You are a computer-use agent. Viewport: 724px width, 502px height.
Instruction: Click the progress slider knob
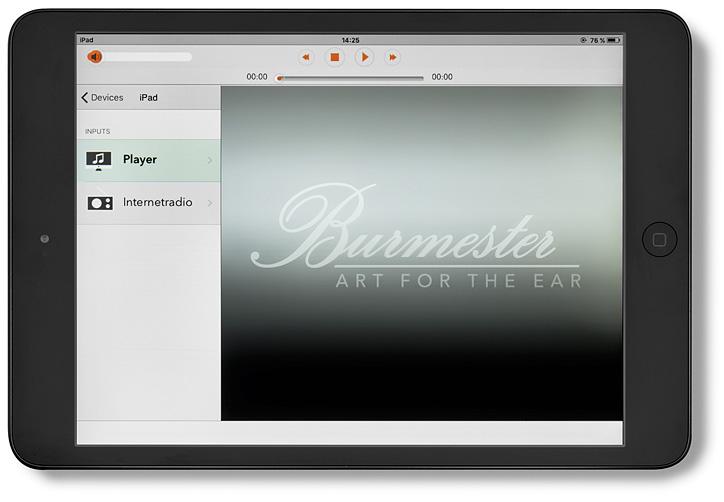[279, 78]
